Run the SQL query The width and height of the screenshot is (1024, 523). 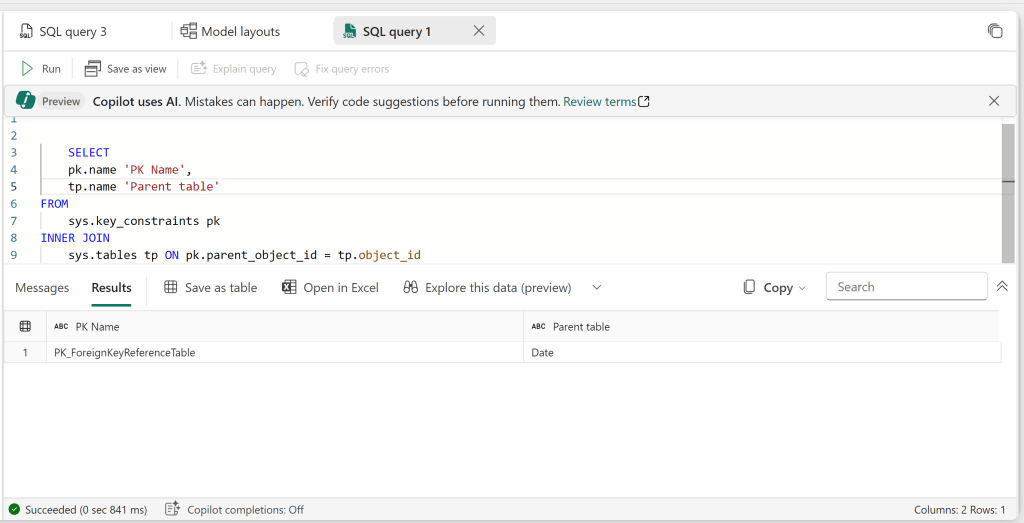point(41,69)
